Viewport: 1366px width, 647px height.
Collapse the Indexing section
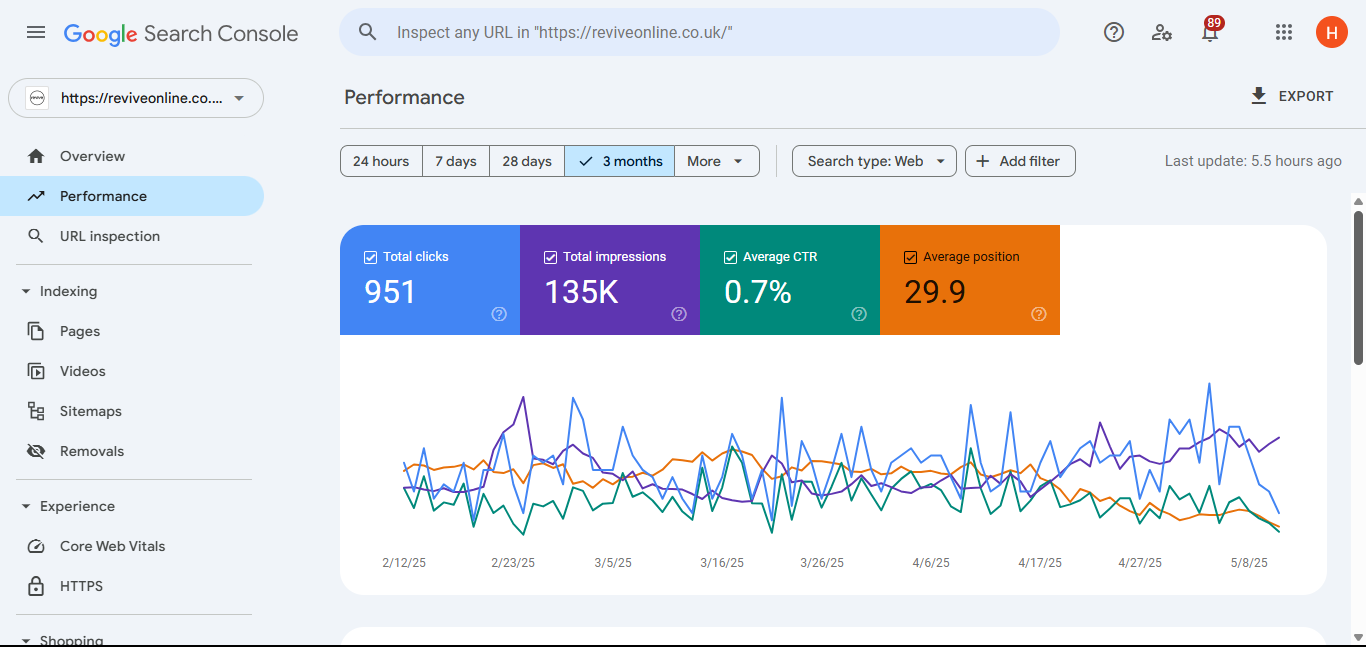[26, 291]
